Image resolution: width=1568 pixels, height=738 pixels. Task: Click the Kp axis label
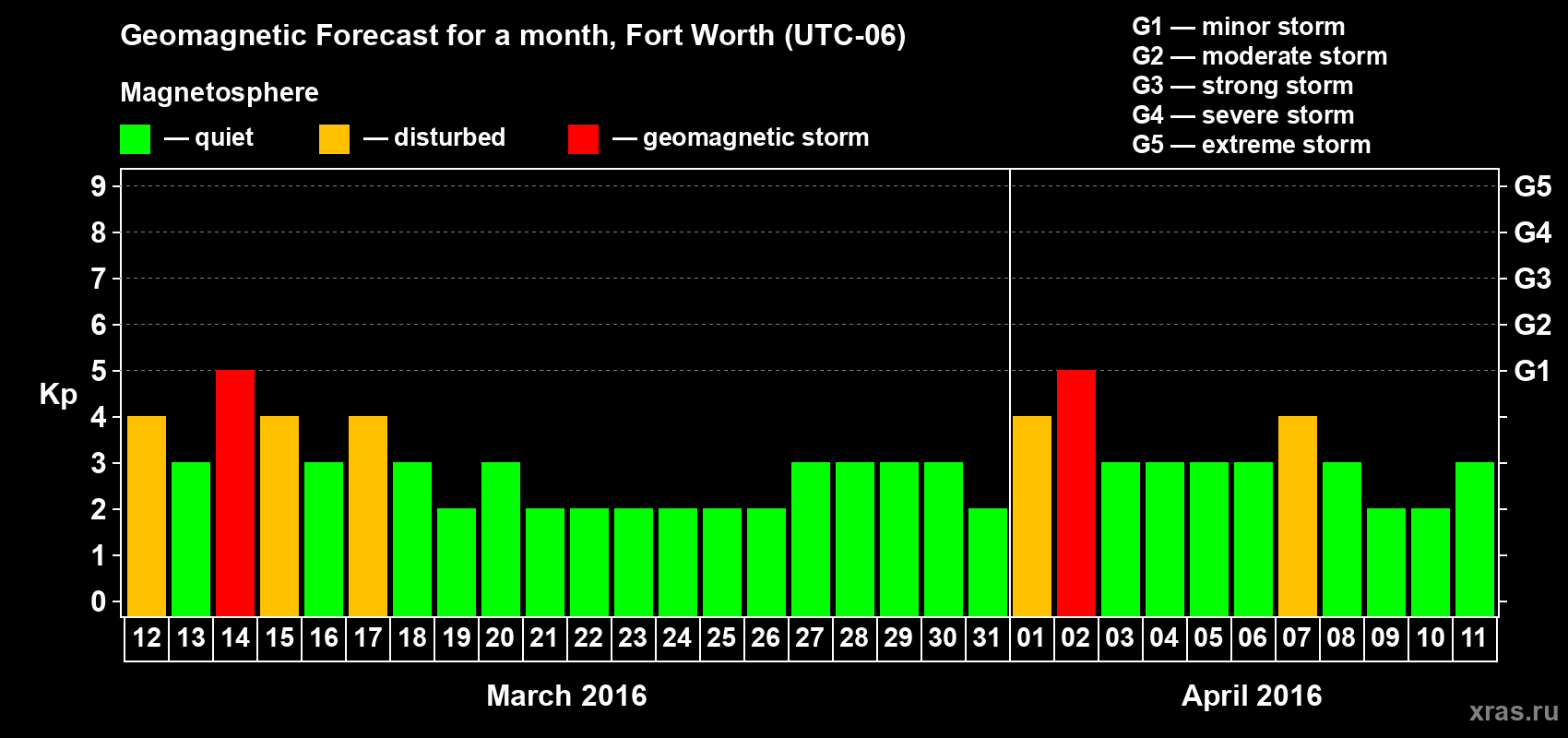click(x=58, y=395)
